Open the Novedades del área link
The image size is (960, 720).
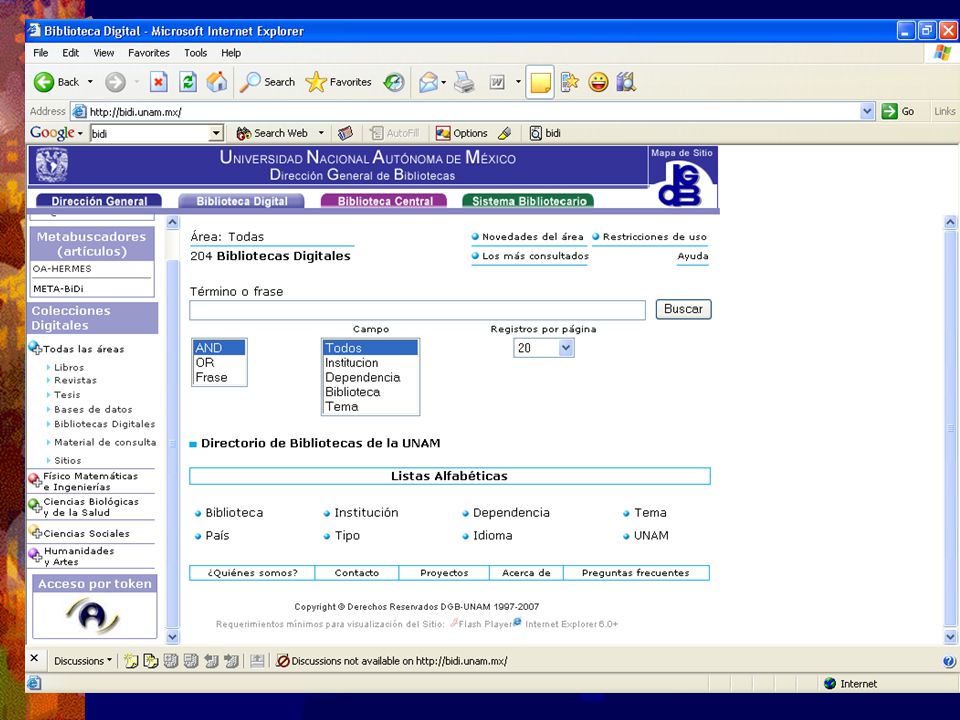(x=533, y=237)
